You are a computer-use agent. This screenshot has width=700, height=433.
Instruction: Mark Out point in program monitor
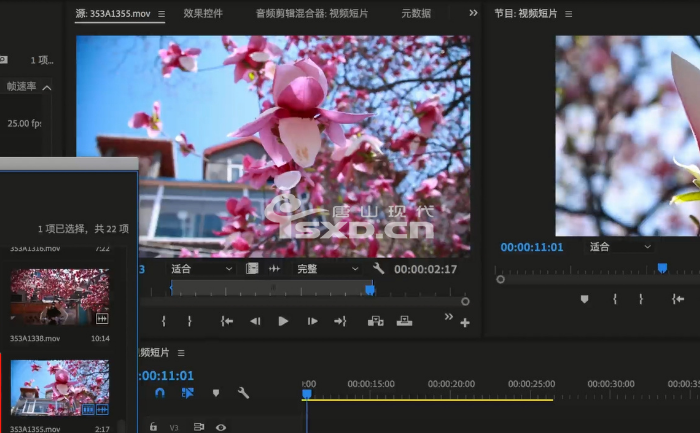pyautogui.click(x=641, y=299)
